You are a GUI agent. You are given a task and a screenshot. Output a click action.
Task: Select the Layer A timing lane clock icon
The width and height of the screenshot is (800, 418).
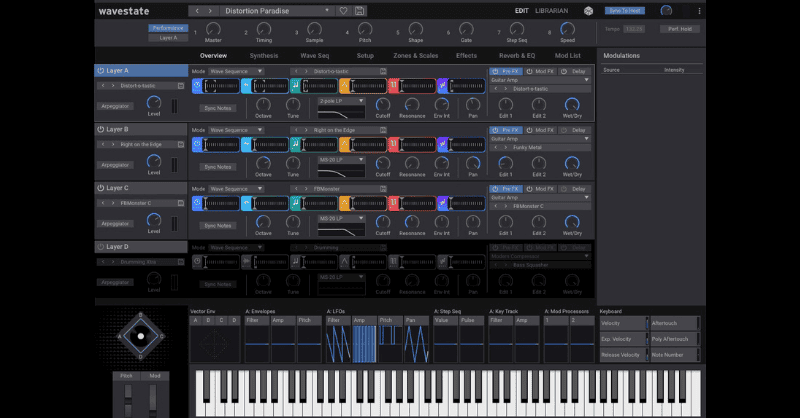tap(197, 86)
